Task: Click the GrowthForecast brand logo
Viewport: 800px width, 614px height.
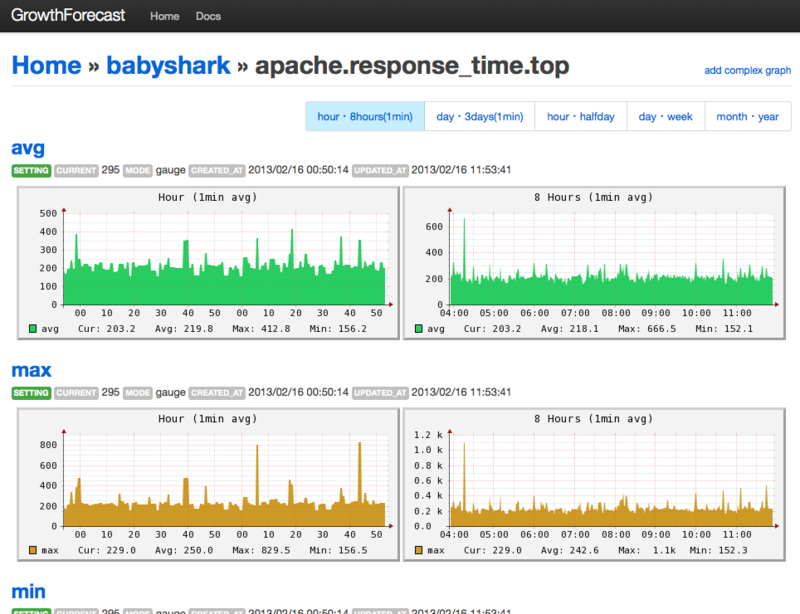Action: pos(68,15)
